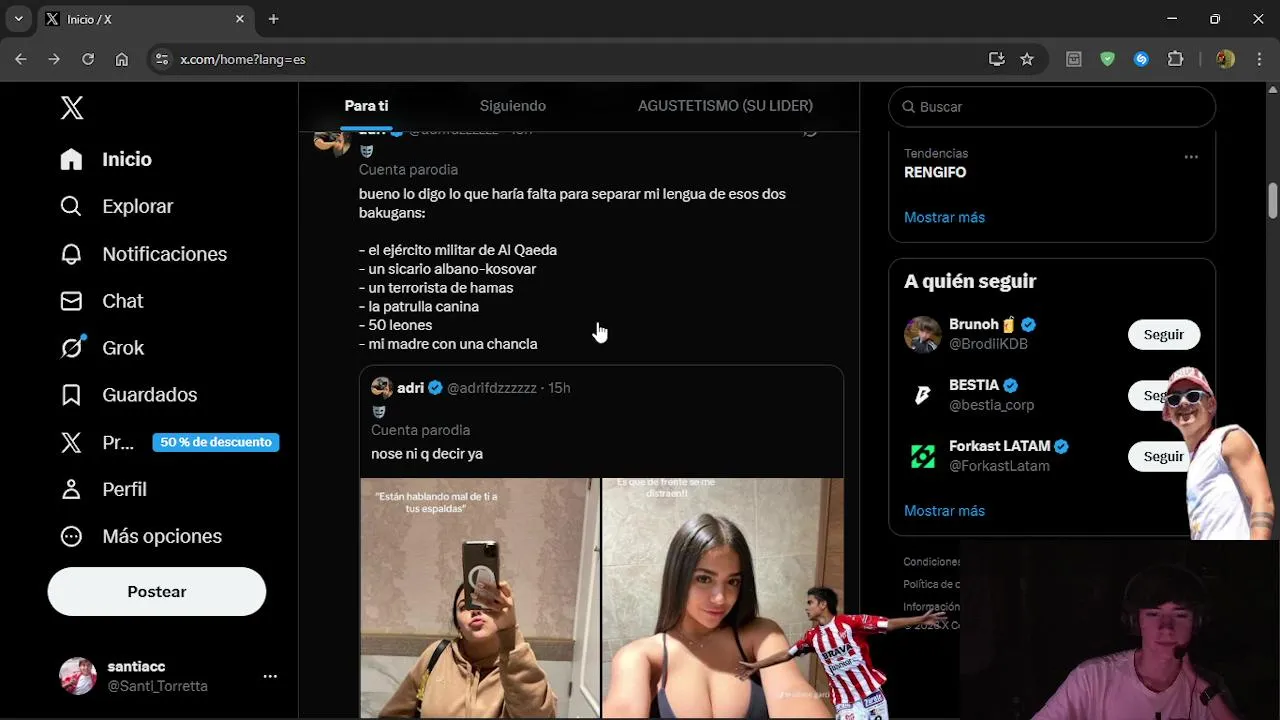Click the address bar URL x.com/home
1280x720 pixels.
tap(243, 60)
